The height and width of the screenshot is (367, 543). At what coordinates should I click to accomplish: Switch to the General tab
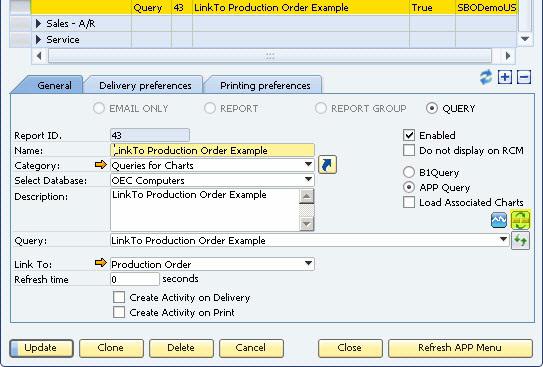tap(54, 85)
